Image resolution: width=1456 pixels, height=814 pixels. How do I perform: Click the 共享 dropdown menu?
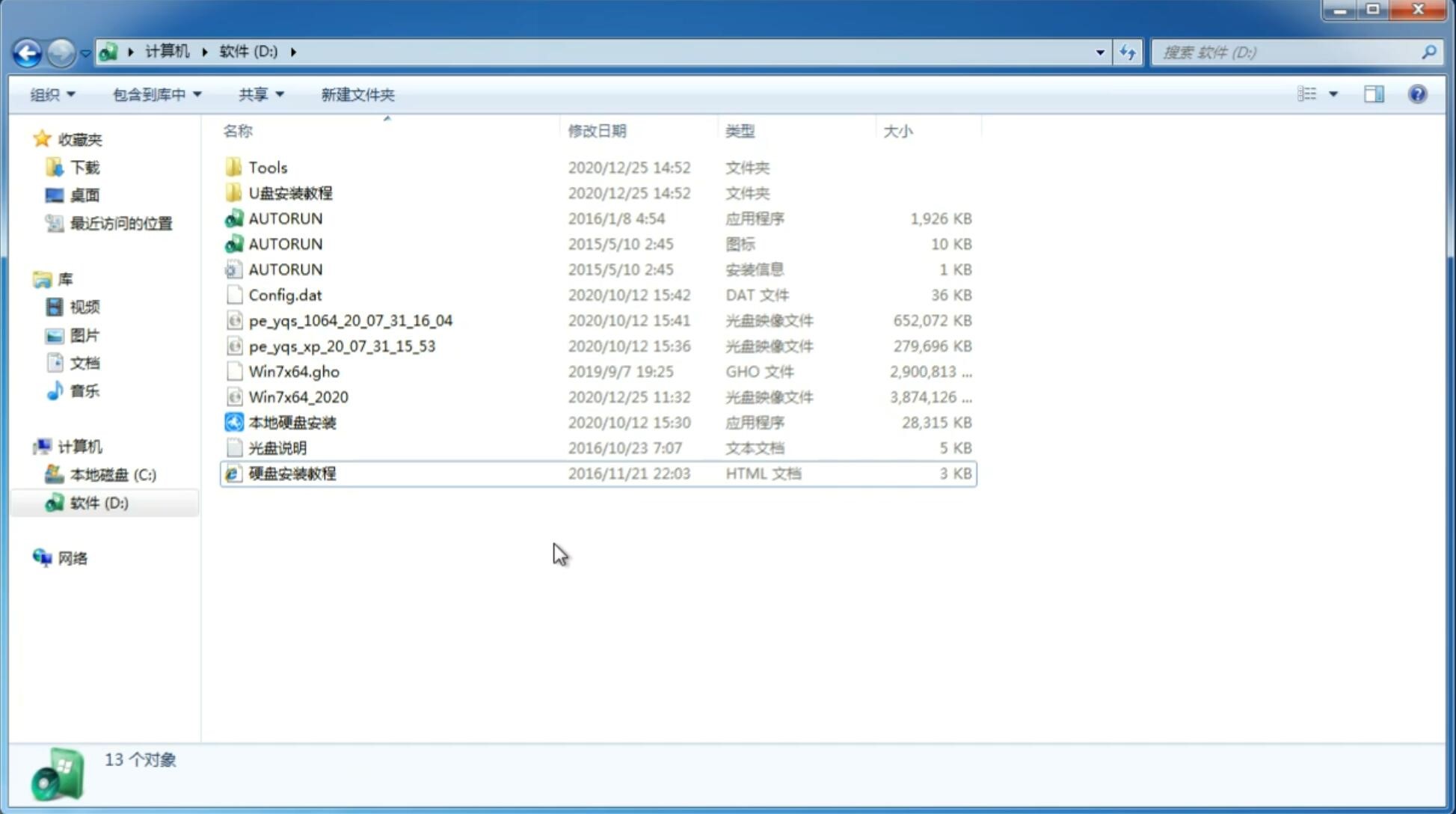click(x=259, y=94)
